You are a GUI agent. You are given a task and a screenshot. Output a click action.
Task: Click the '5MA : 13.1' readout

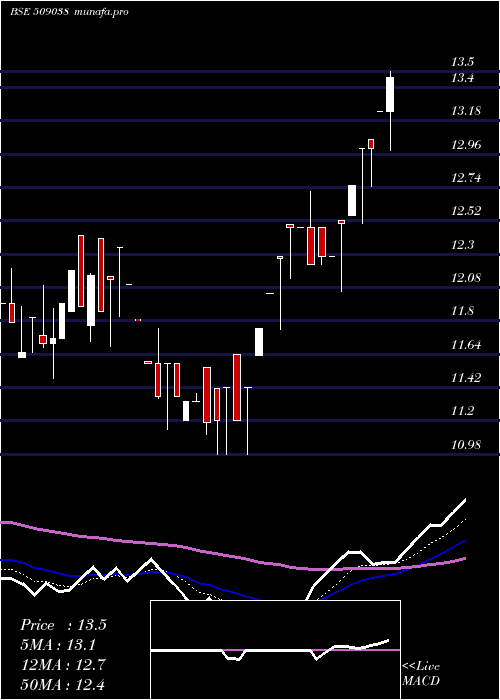58,645
